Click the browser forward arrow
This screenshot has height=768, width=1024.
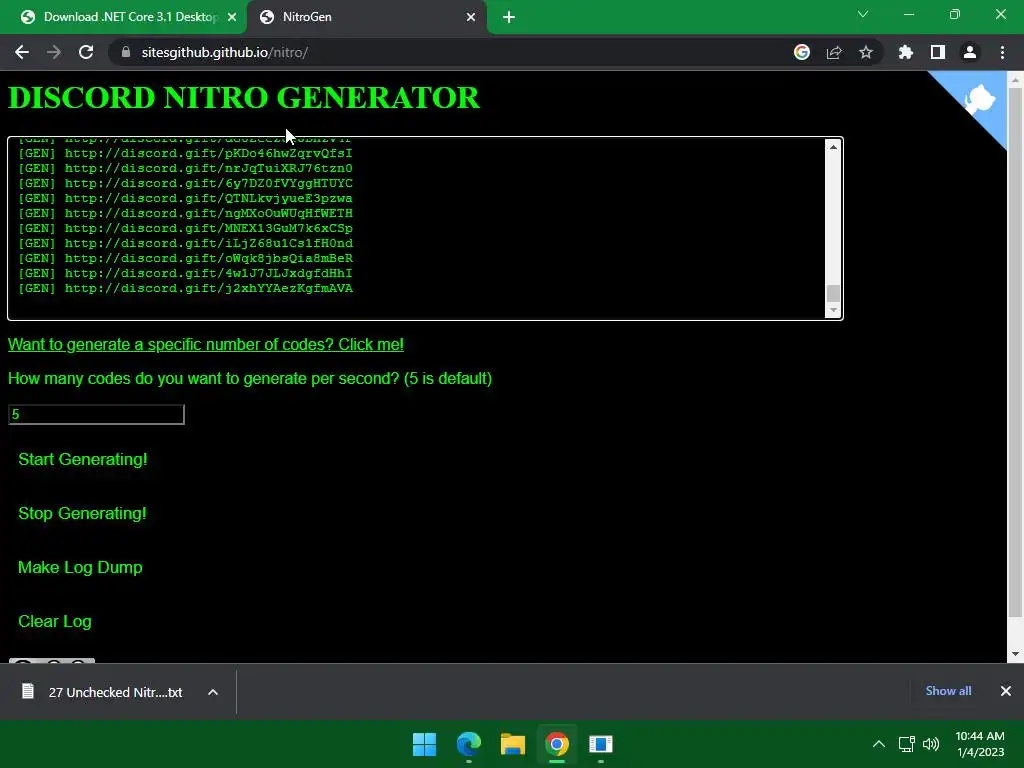pos(54,52)
